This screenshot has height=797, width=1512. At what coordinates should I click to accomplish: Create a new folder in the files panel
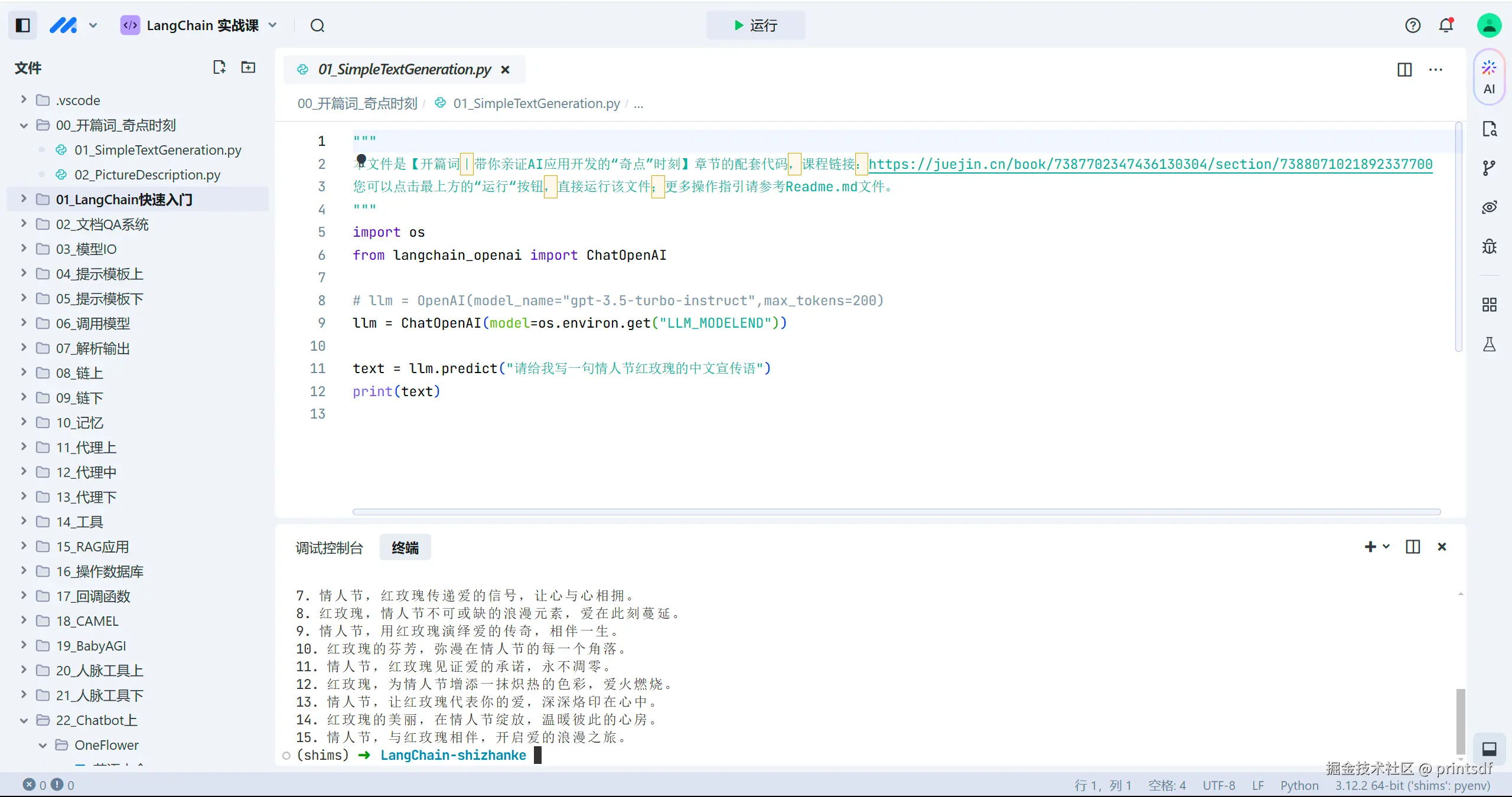pyautogui.click(x=247, y=67)
